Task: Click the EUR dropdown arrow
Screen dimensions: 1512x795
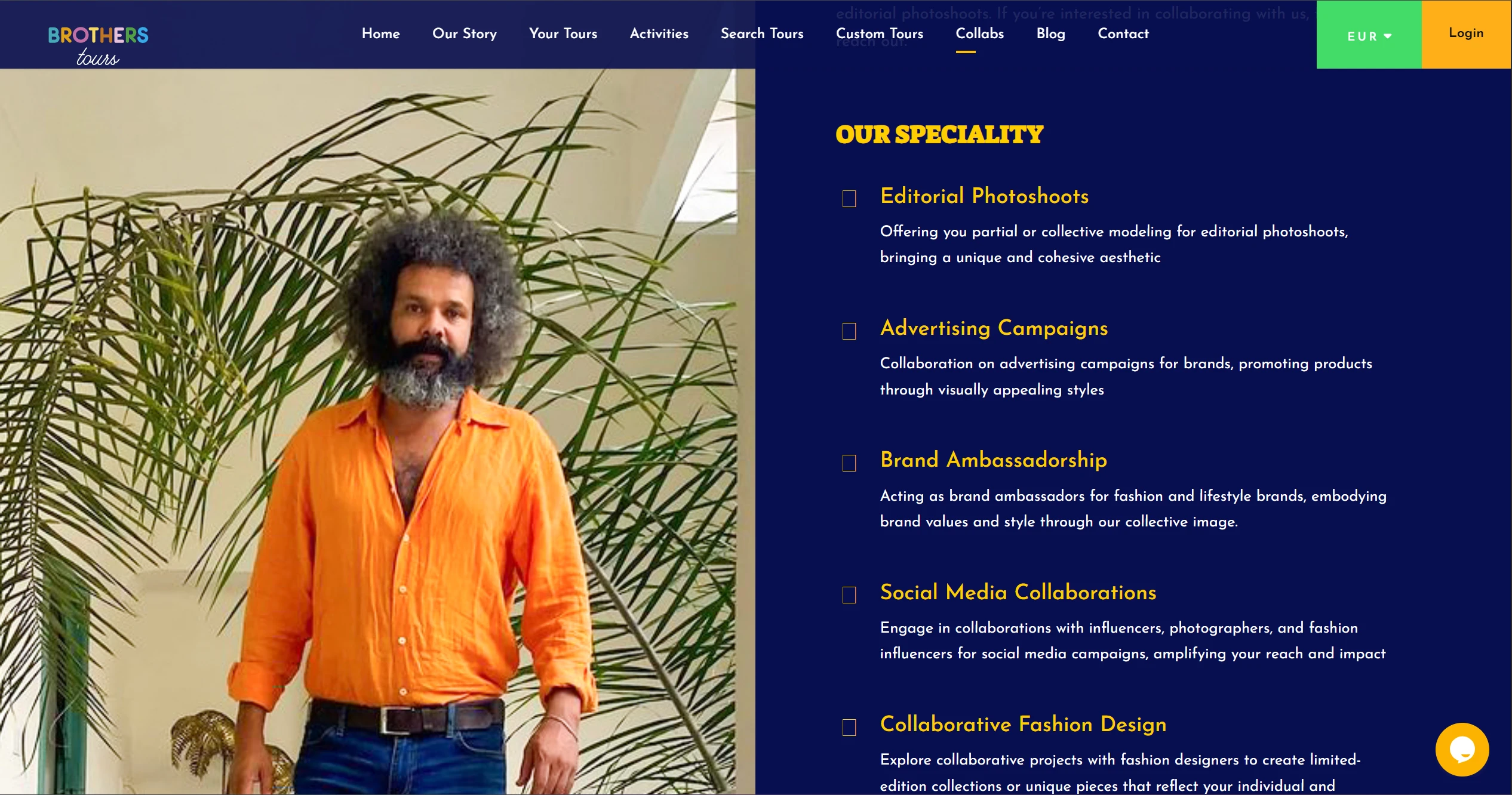Action: [x=1387, y=36]
